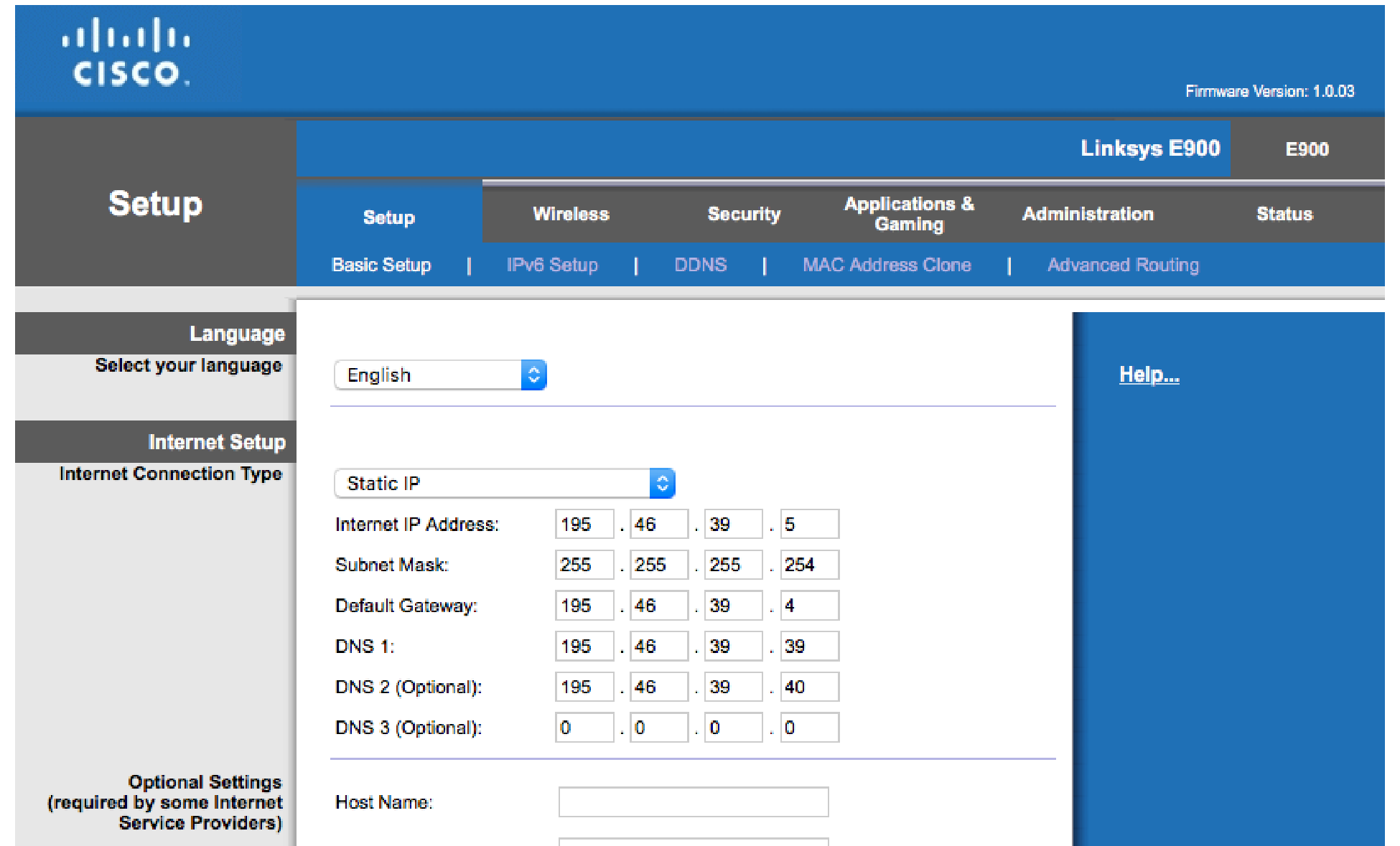1400x846 pixels.
Task: Switch to the Wireless tab
Action: [571, 214]
